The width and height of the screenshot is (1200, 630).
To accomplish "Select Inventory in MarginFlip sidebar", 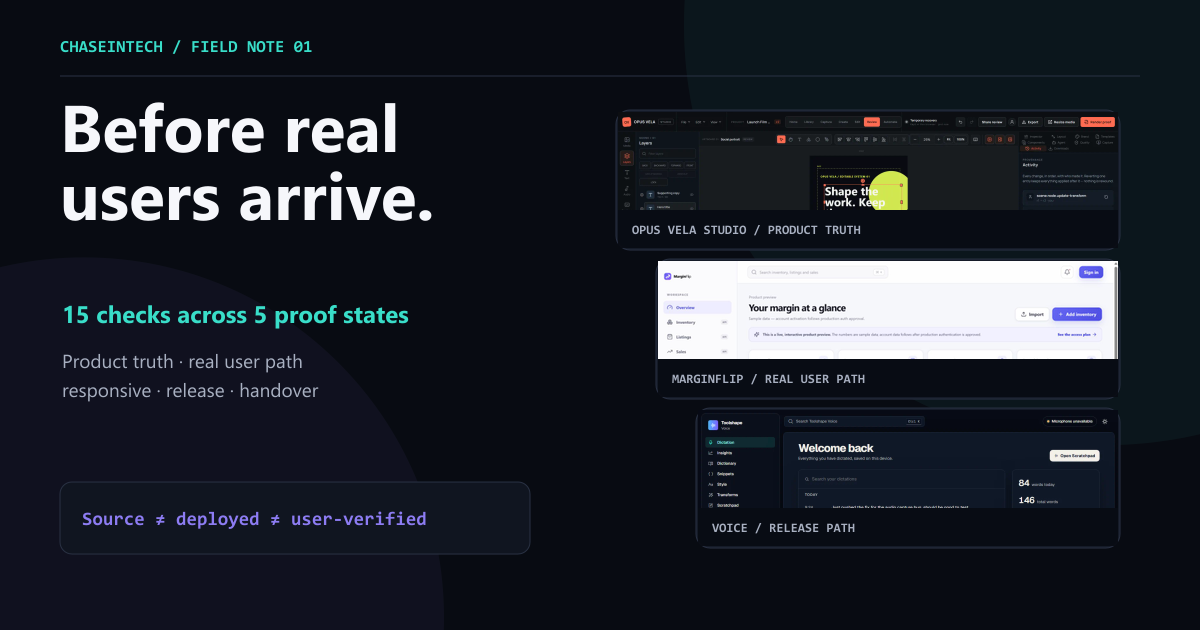I will click(697, 322).
